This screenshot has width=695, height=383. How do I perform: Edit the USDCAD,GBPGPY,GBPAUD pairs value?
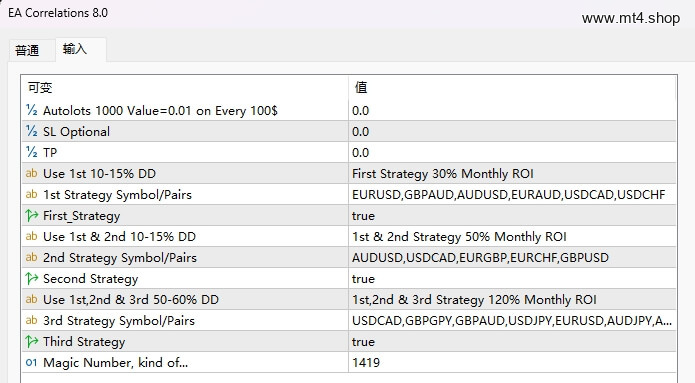pos(512,320)
